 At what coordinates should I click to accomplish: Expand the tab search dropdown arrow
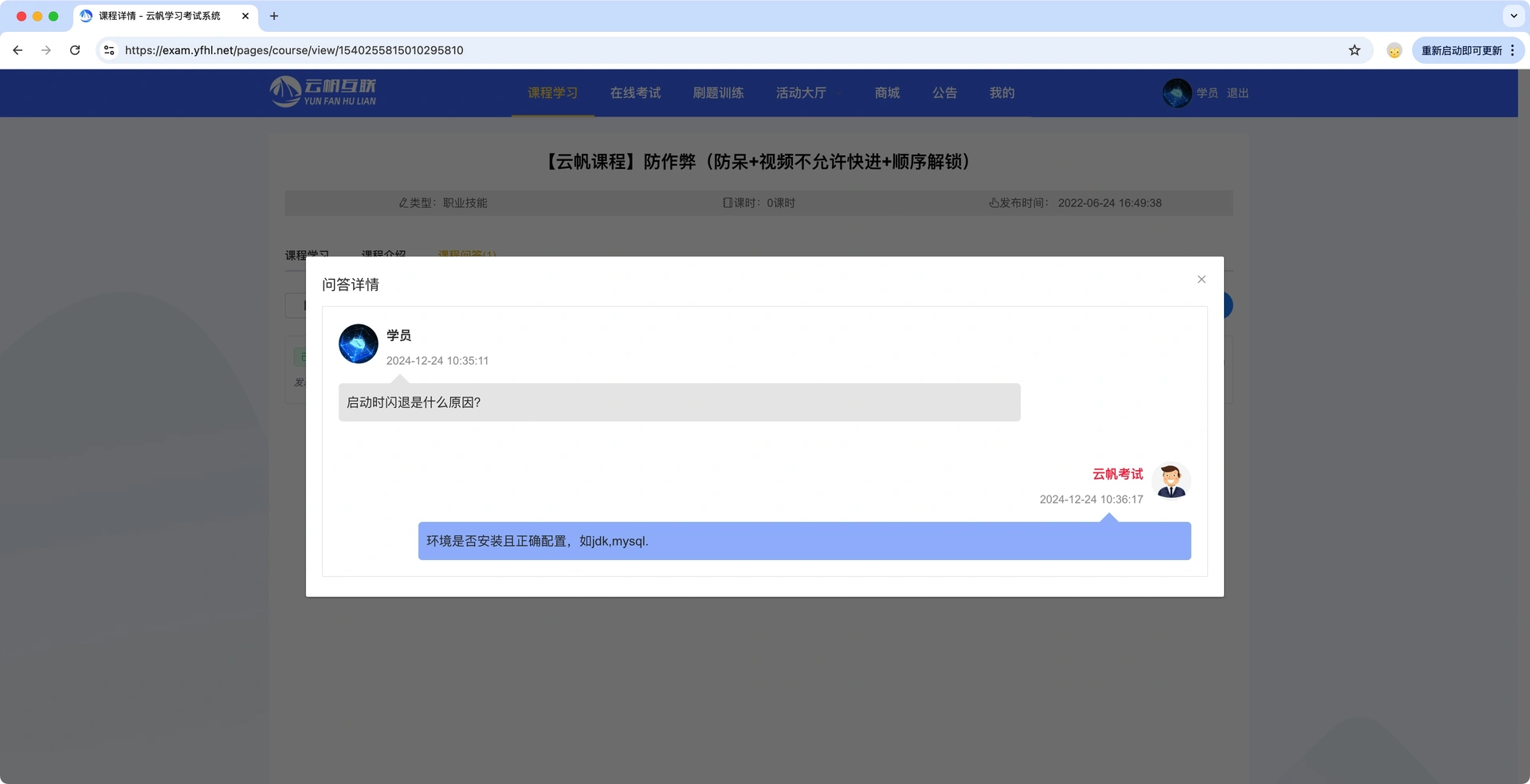(1513, 16)
